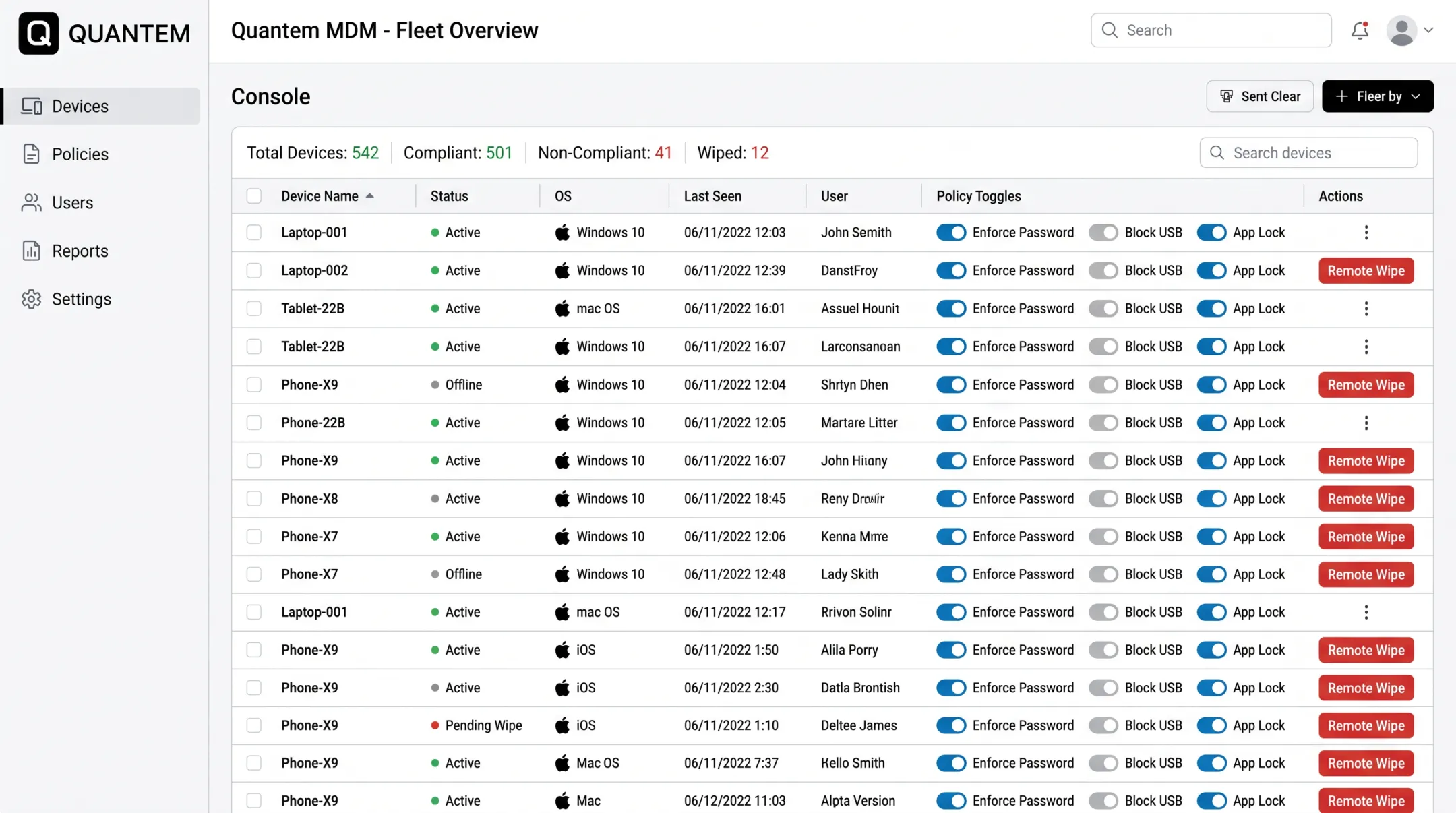Click Apple OS icon in Hello Smith row
This screenshot has width=1456, height=813.
click(x=562, y=763)
